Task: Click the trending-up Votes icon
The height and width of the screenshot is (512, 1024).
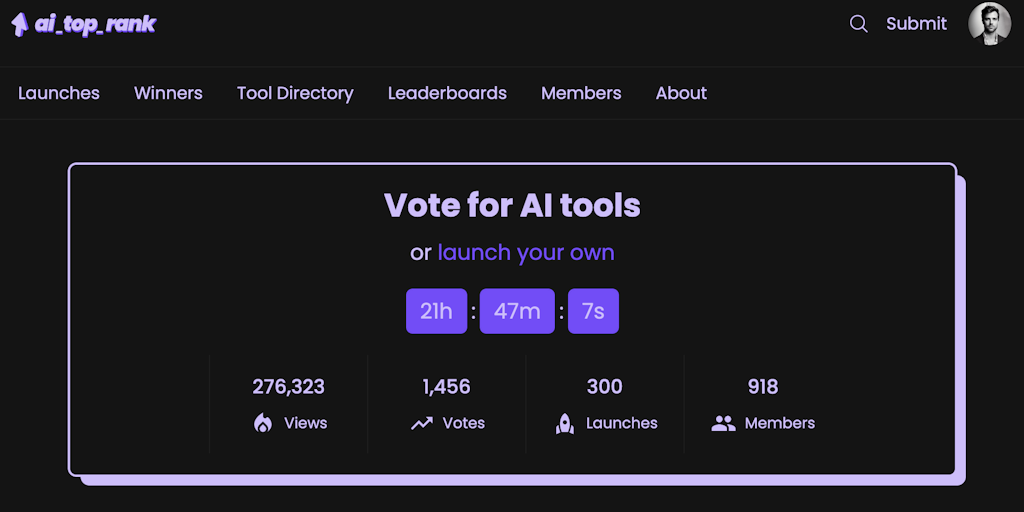Action: [x=422, y=423]
